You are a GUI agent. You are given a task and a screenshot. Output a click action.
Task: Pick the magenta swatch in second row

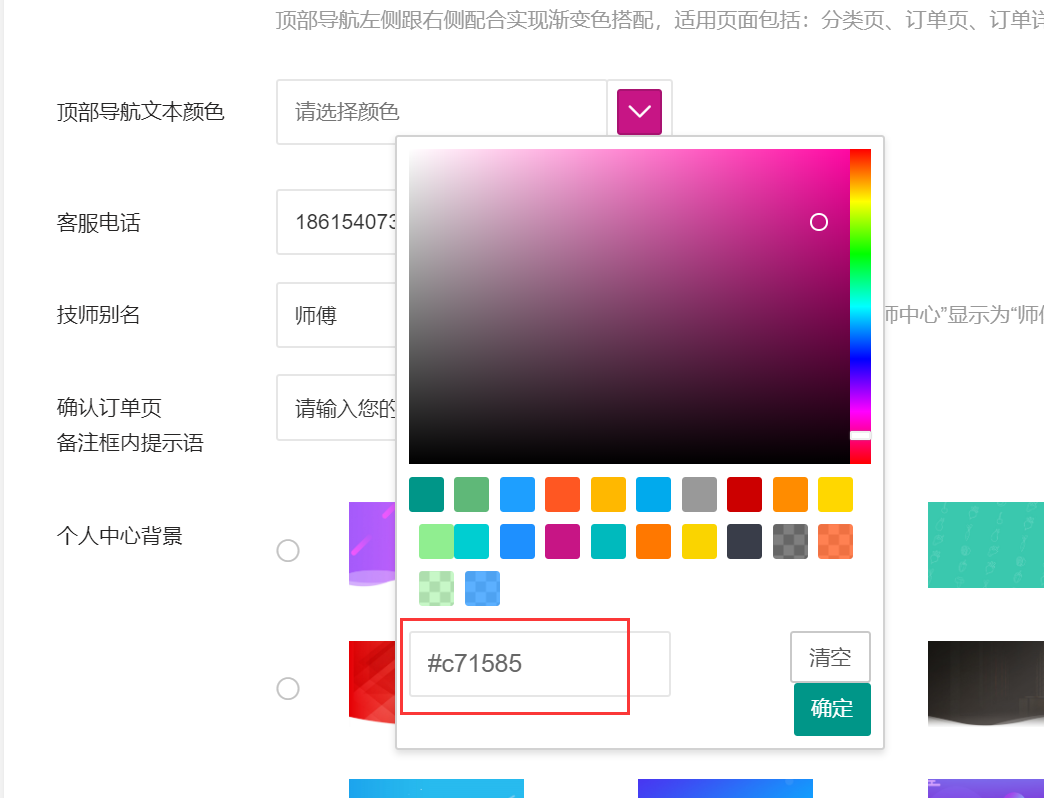click(x=563, y=541)
